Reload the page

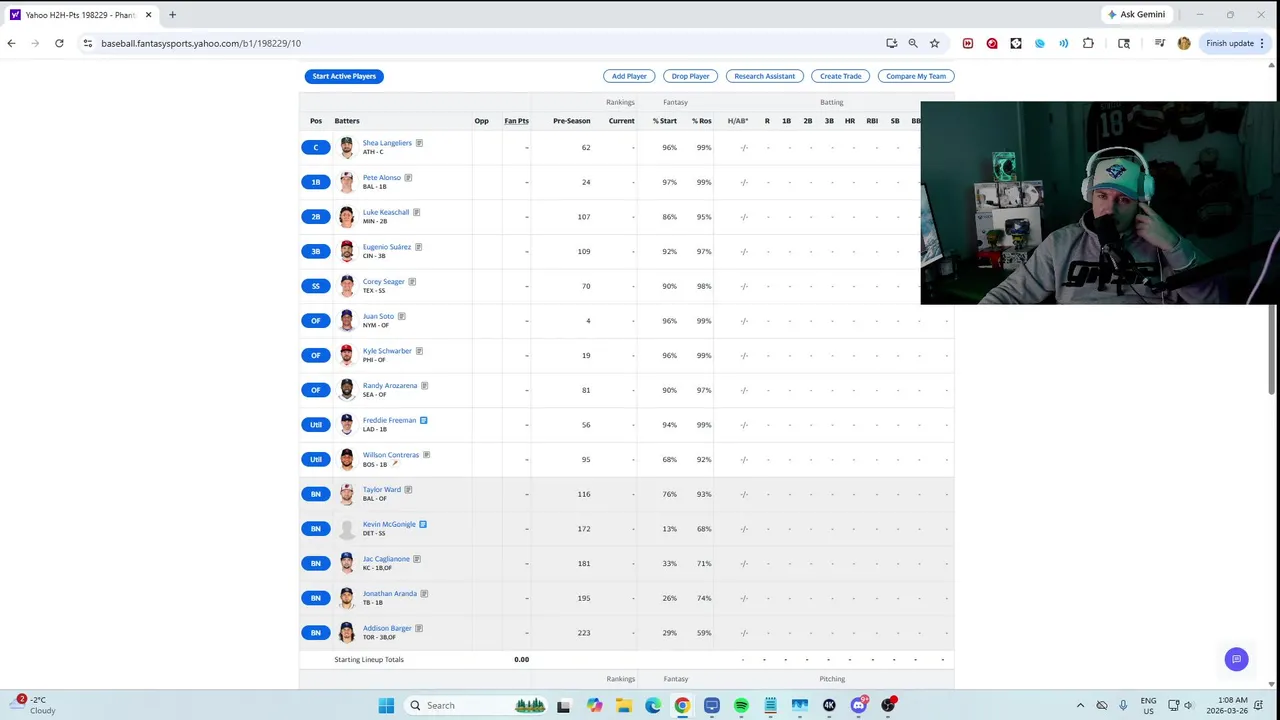coord(59,43)
